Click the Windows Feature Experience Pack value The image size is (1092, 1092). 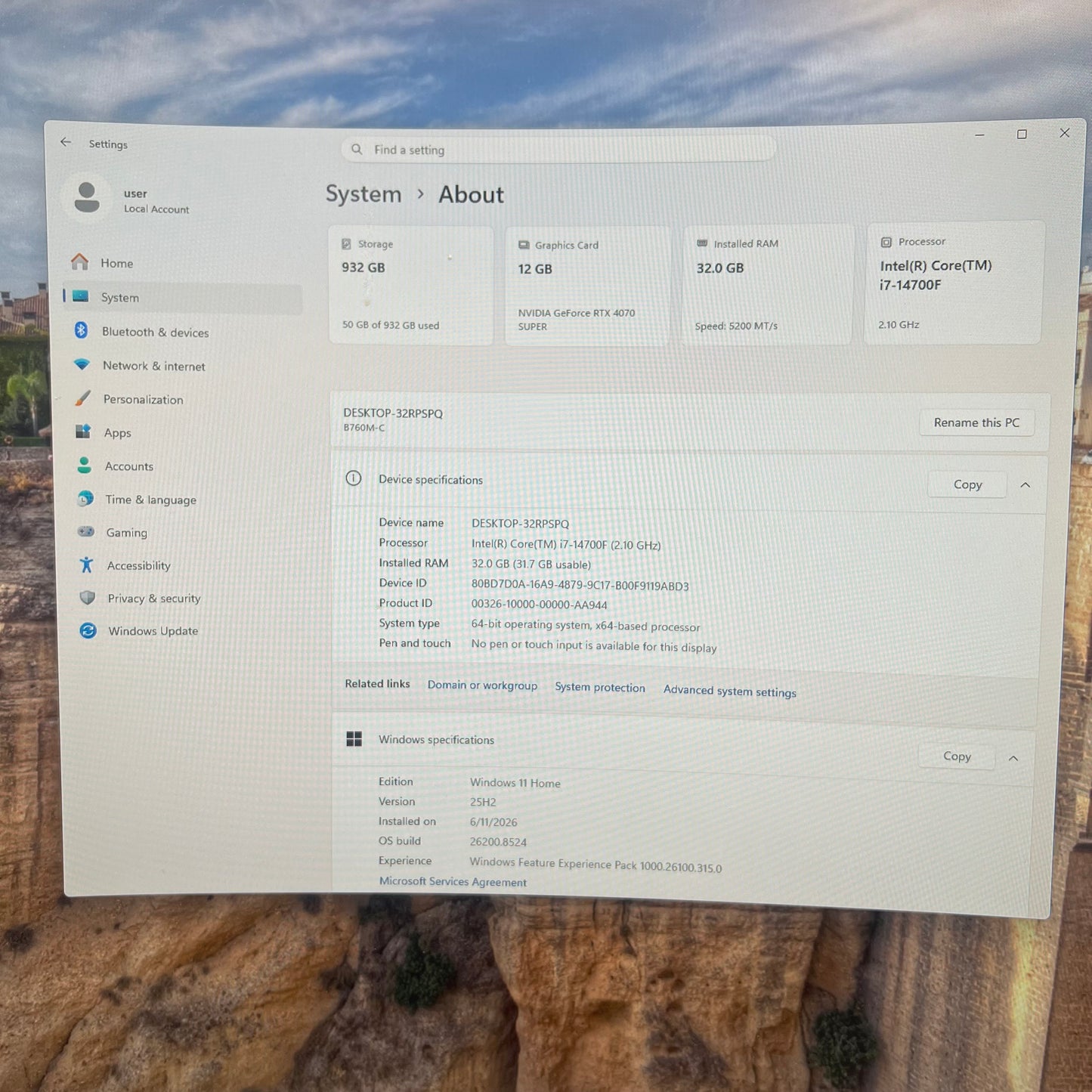click(x=595, y=865)
